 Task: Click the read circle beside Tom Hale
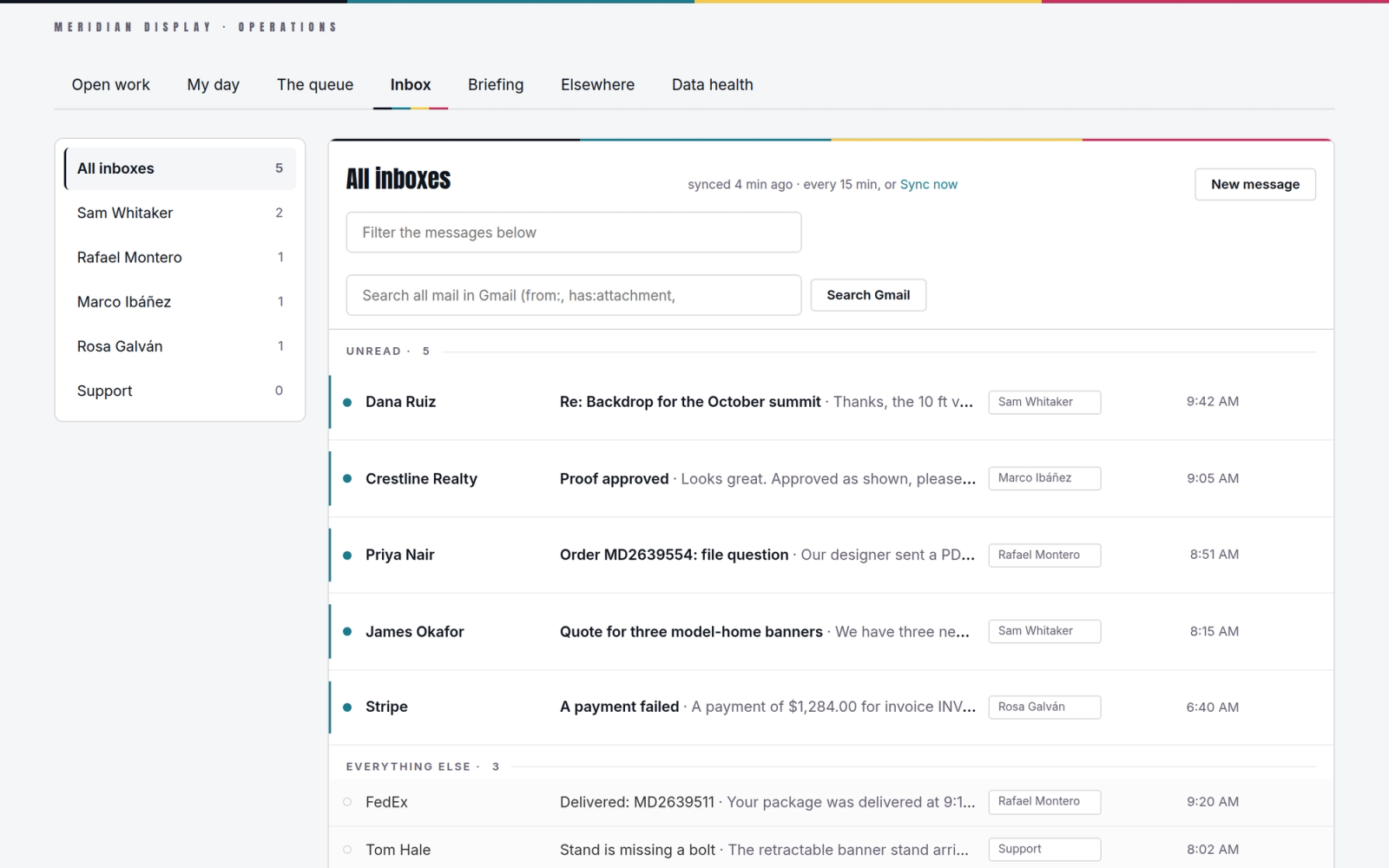[347, 850]
